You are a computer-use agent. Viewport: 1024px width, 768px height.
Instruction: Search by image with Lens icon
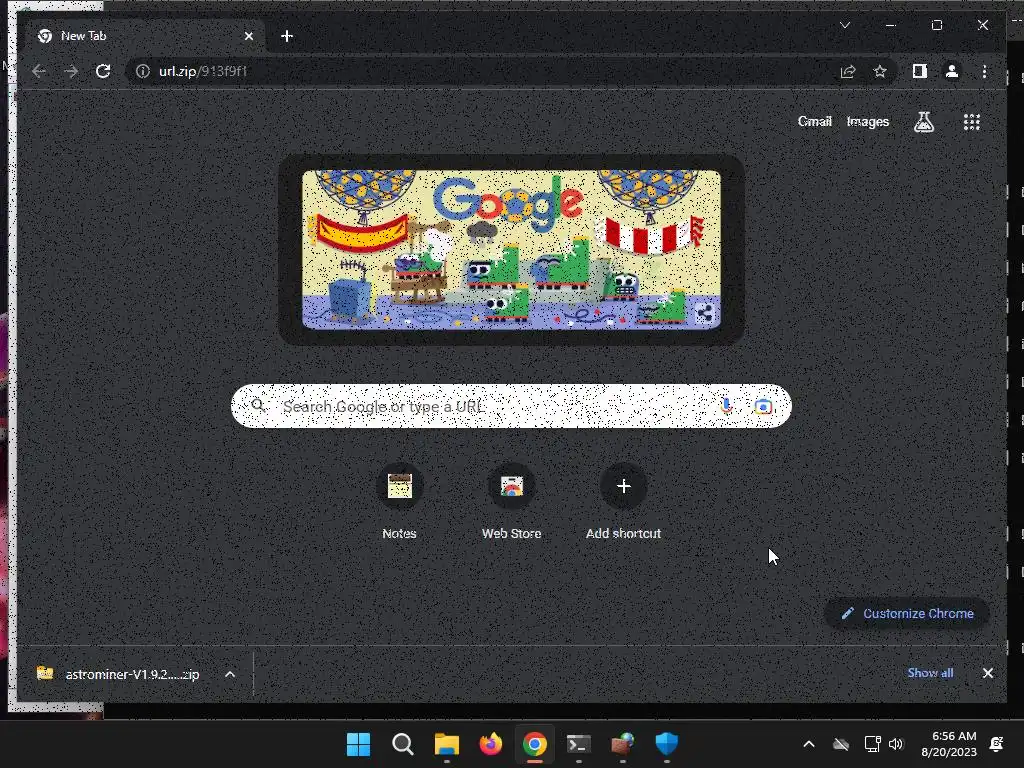point(763,406)
